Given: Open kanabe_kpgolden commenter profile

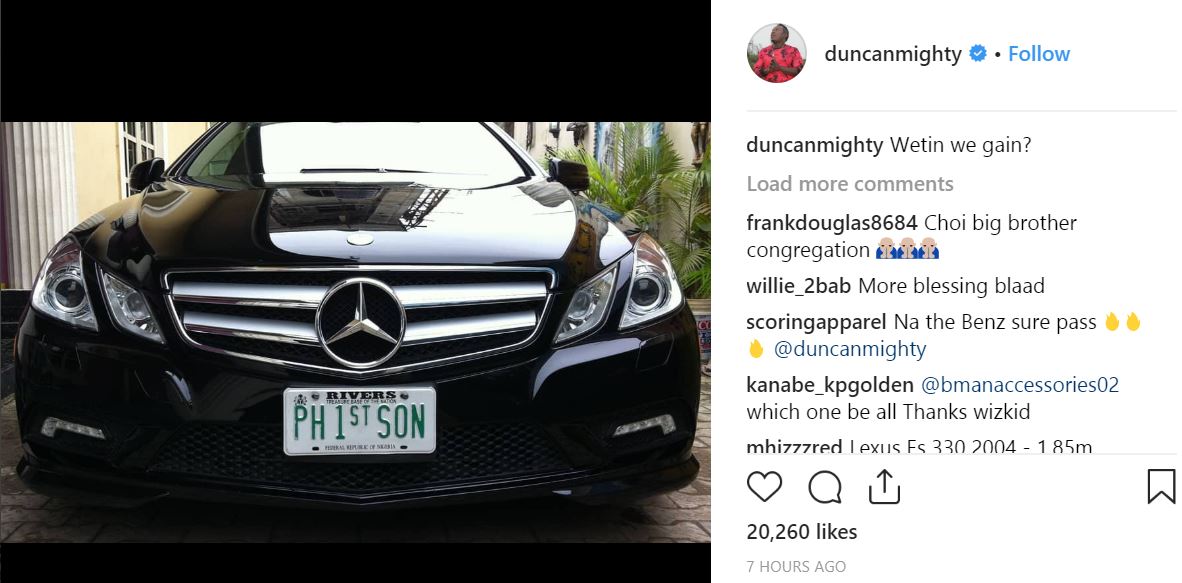Looking at the screenshot, I should pos(829,385).
